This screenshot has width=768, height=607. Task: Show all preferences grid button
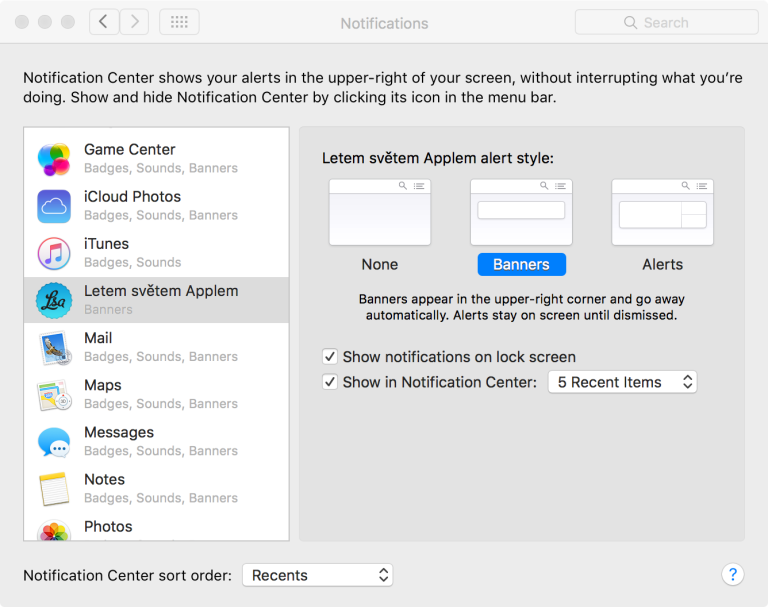(x=179, y=22)
